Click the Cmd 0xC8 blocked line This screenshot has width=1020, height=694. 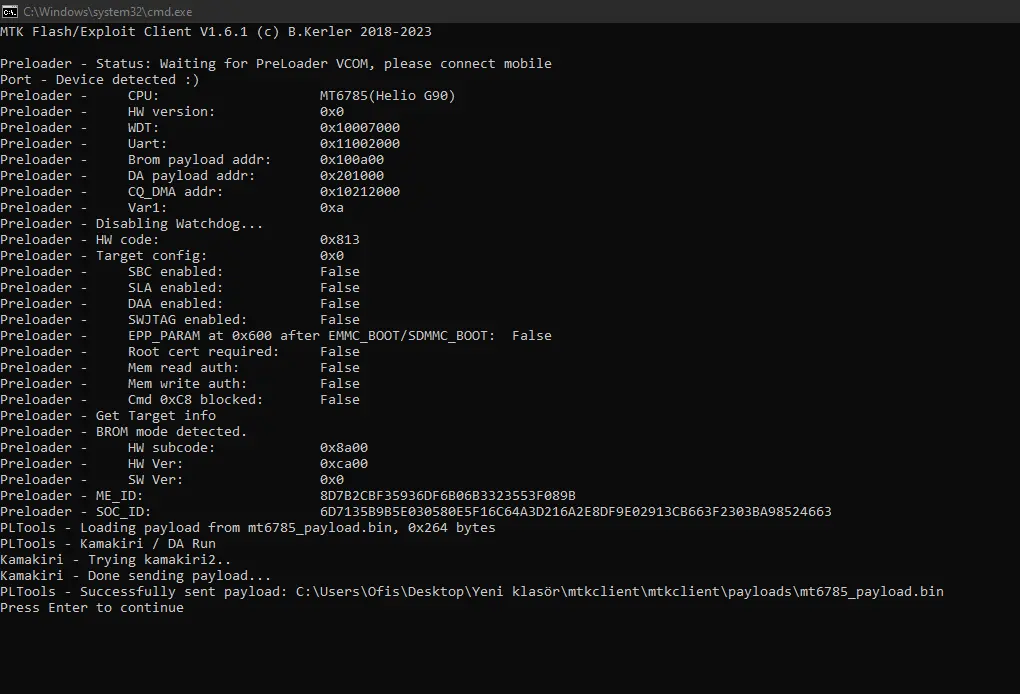click(x=180, y=399)
